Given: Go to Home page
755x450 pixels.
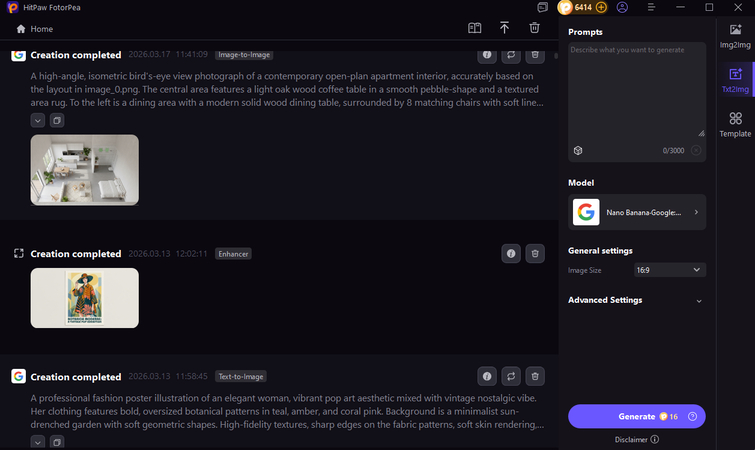Looking at the screenshot, I should (35, 29).
